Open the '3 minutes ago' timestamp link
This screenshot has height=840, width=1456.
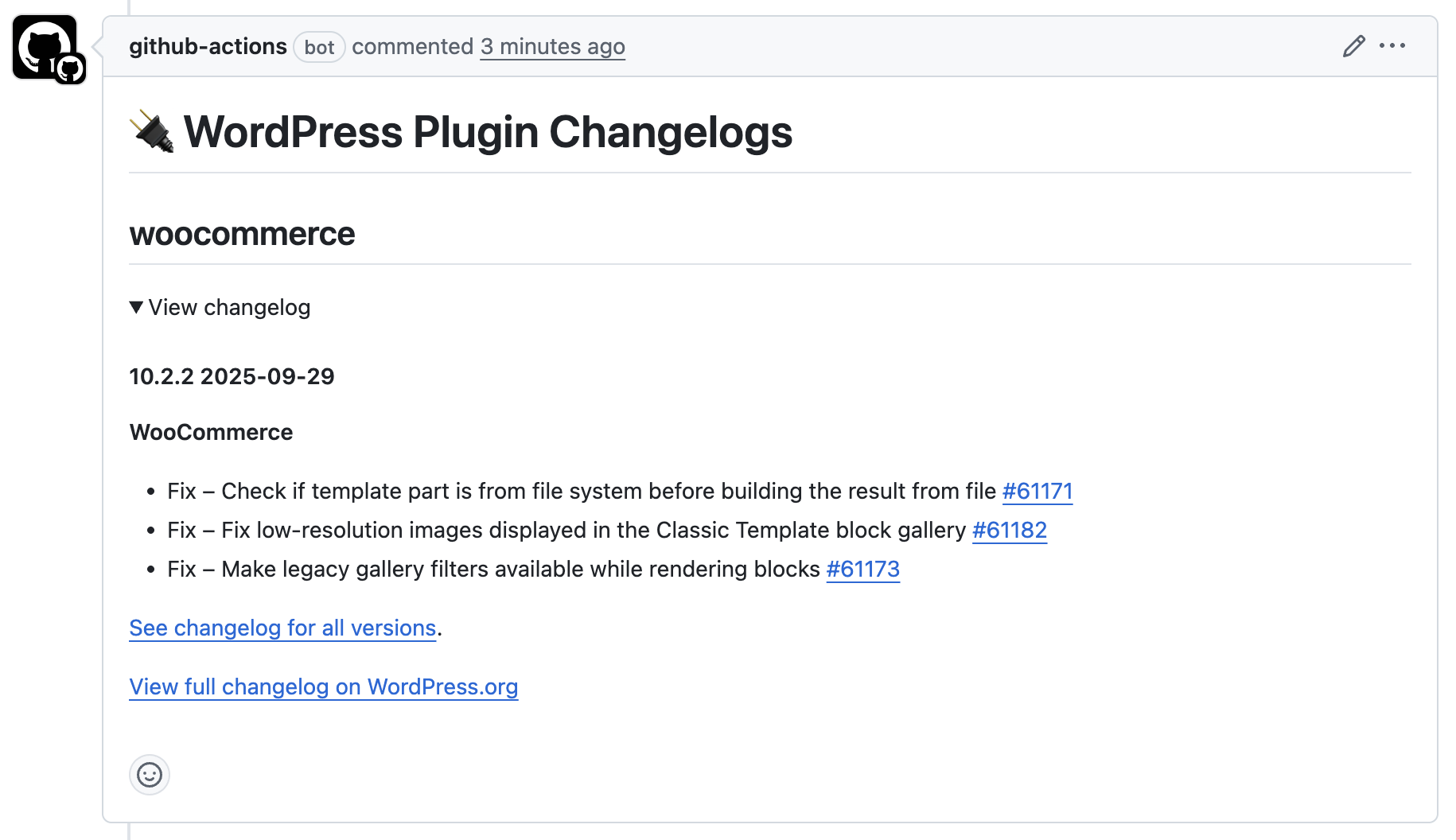[x=552, y=46]
